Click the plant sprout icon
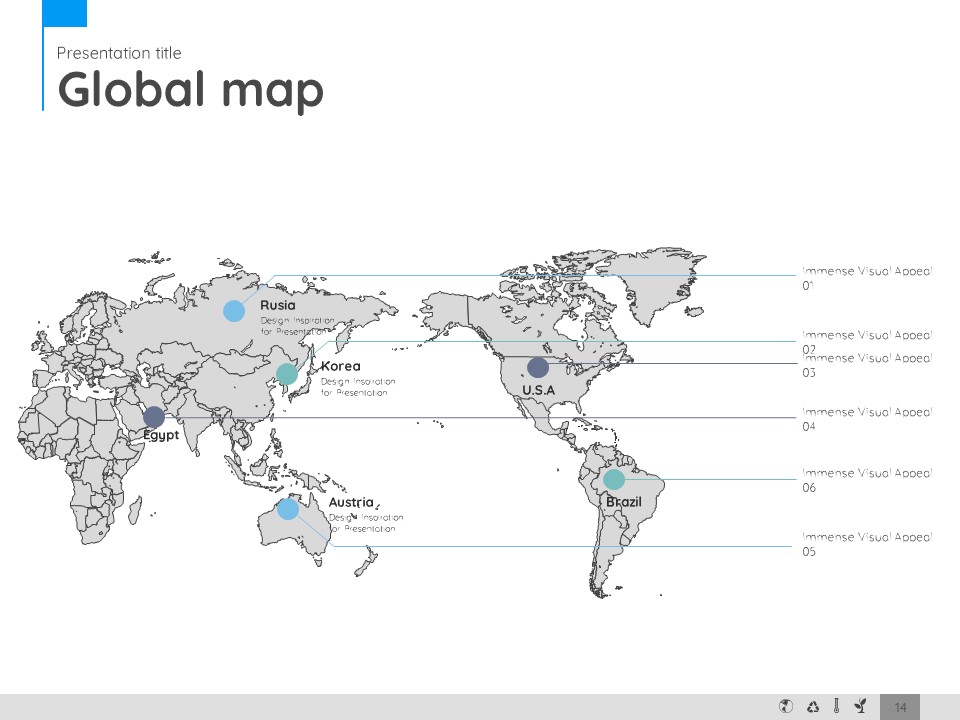 pyautogui.click(x=859, y=707)
